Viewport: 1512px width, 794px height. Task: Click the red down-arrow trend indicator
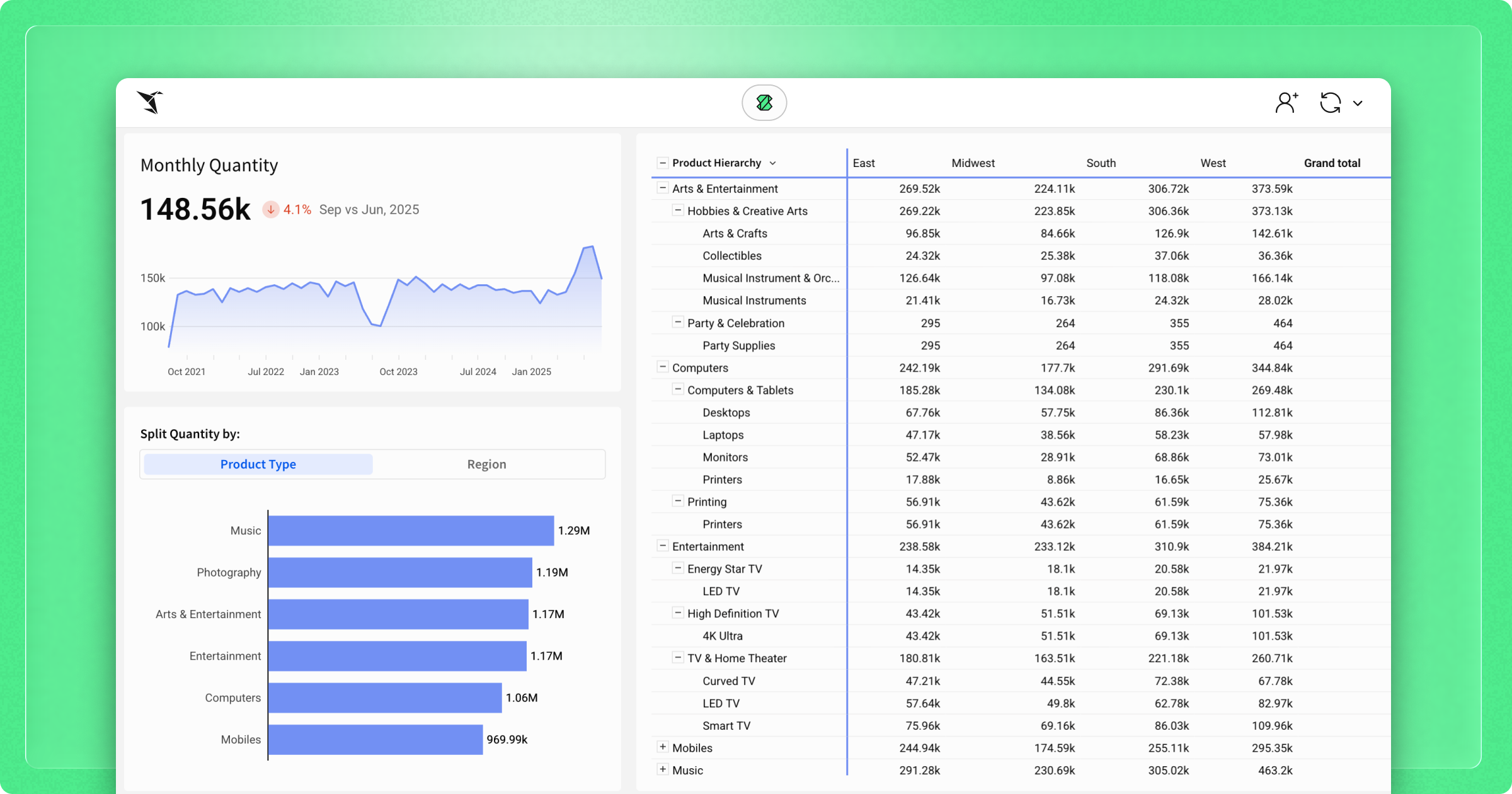coord(271,210)
